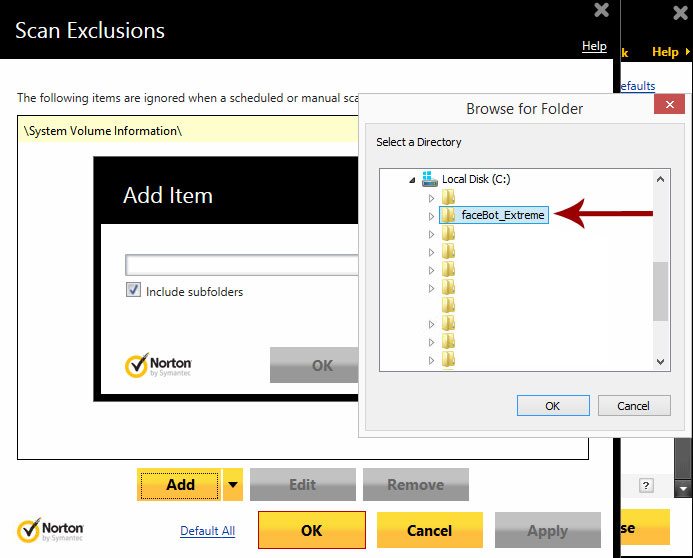This screenshot has width=693, height=558.
Task: Select Local Disk (C:) in tree
Action: tap(476, 179)
